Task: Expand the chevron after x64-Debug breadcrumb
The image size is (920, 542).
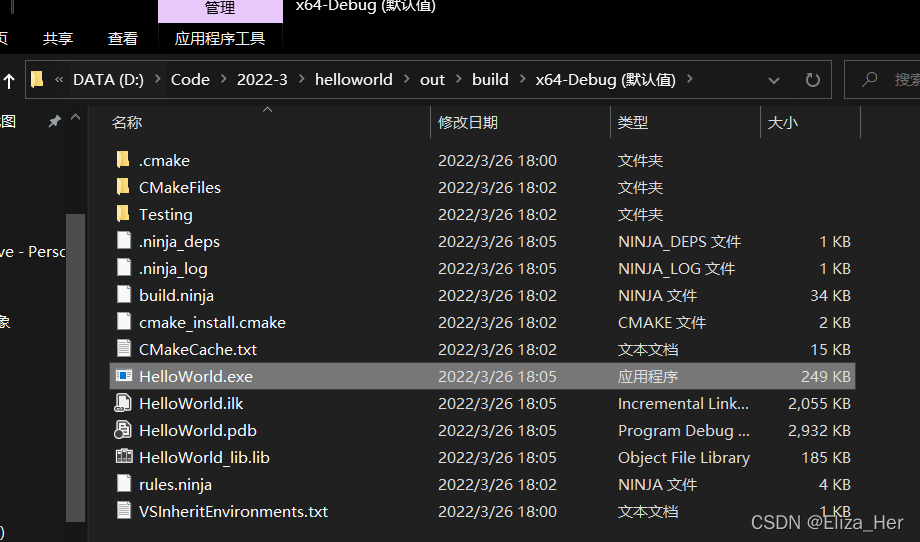Action: [x=690, y=80]
